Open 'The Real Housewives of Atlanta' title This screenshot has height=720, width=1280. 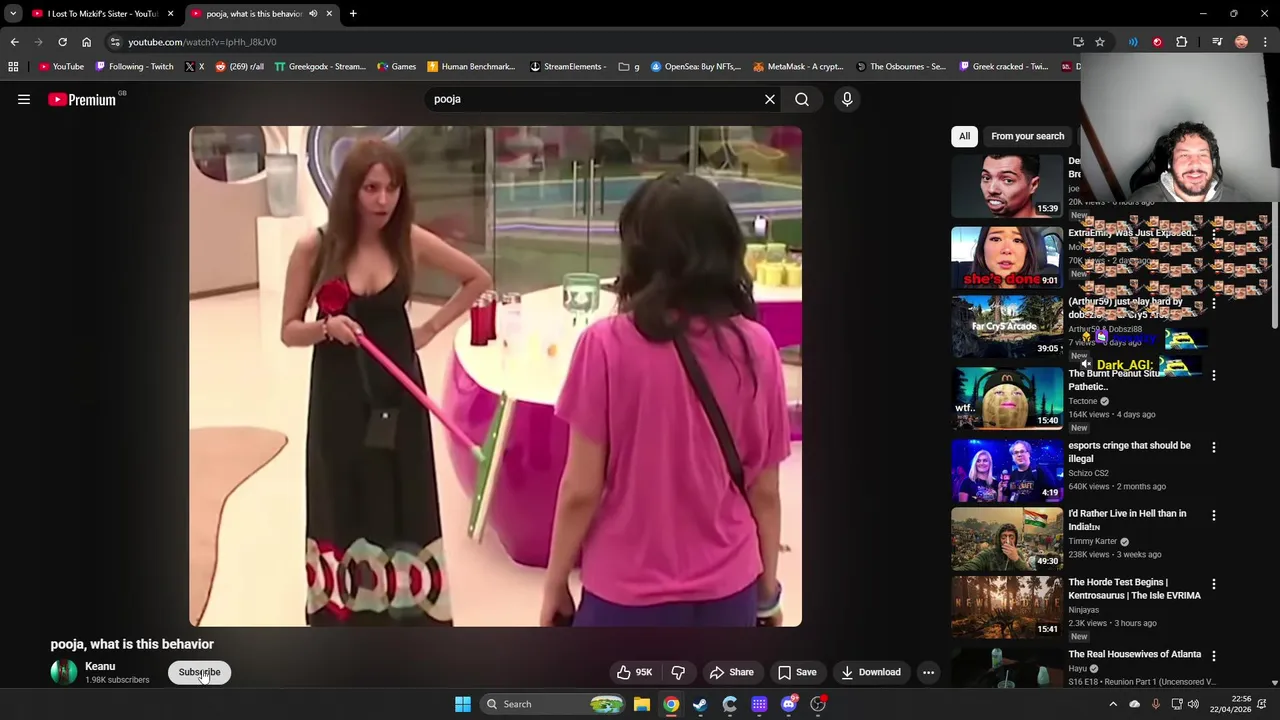click(x=1134, y=654)
